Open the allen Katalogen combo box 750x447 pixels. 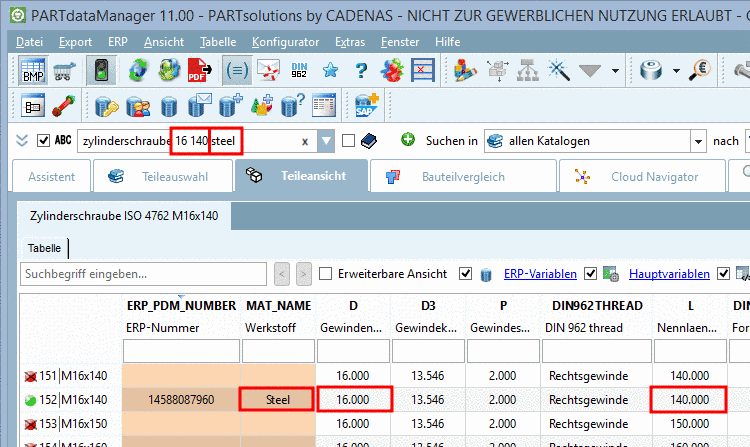[595, 141]
